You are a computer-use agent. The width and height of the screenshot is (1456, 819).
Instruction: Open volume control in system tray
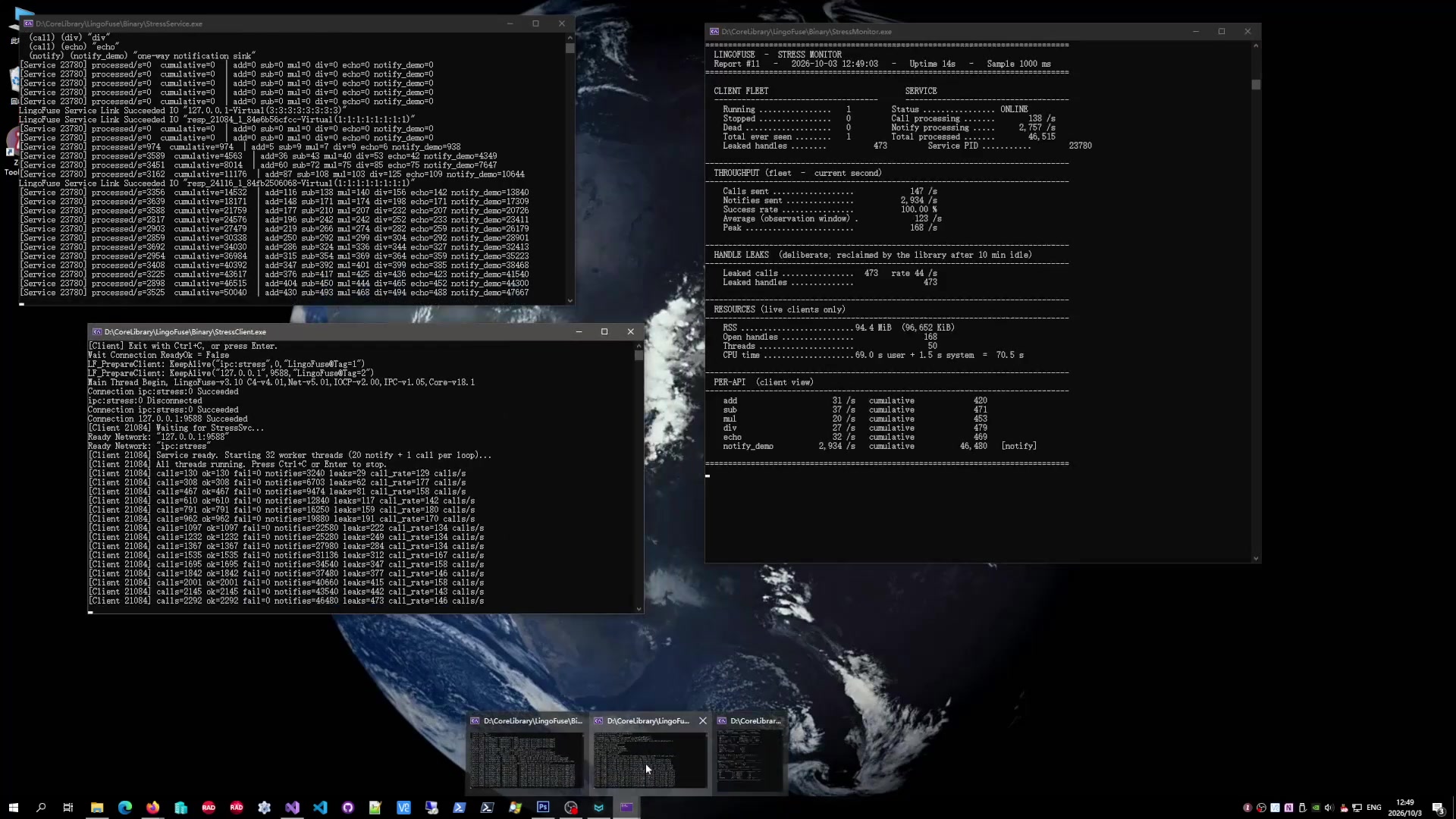1329,808
